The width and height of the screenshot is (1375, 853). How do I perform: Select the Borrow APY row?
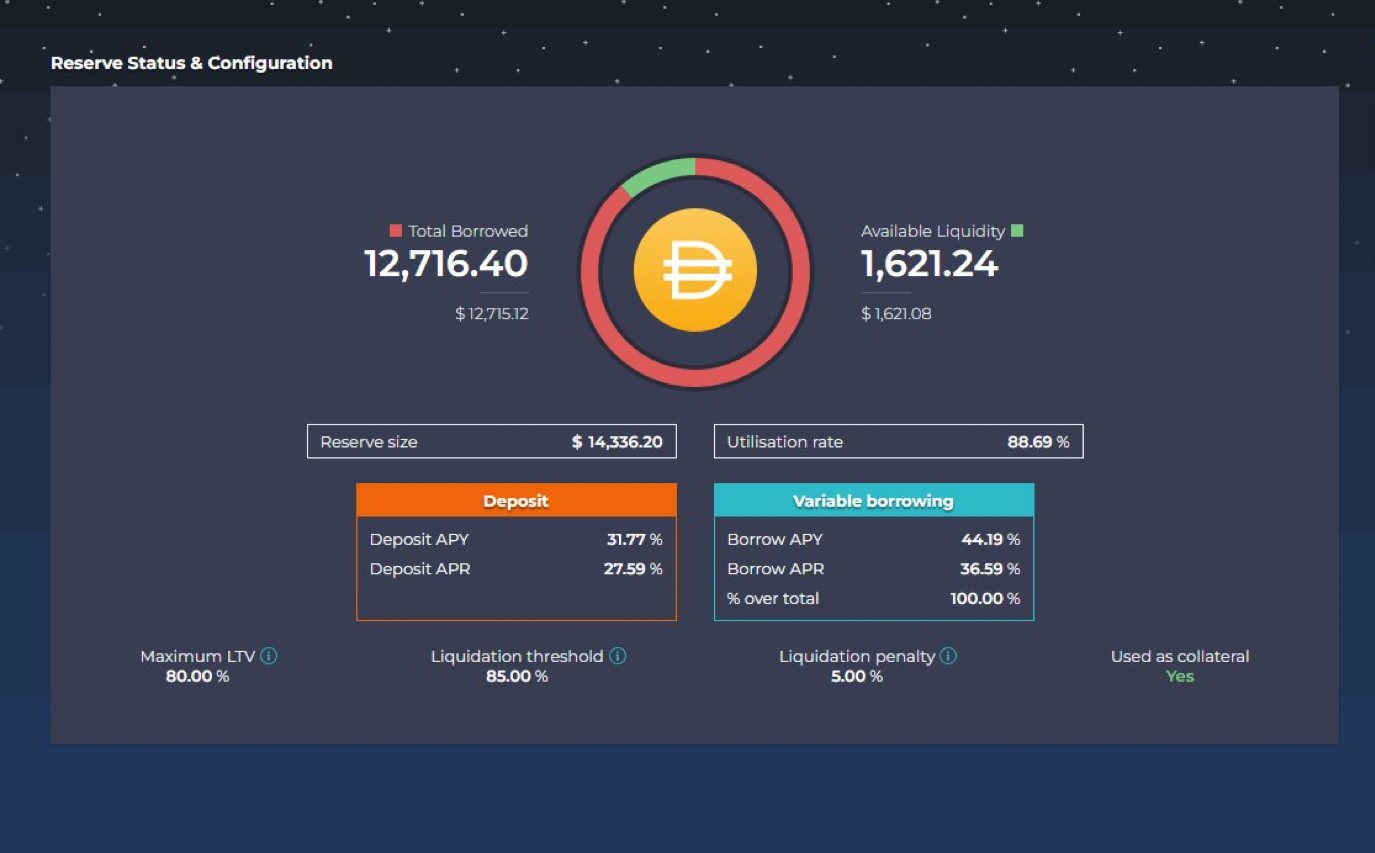tap(873, 540)
